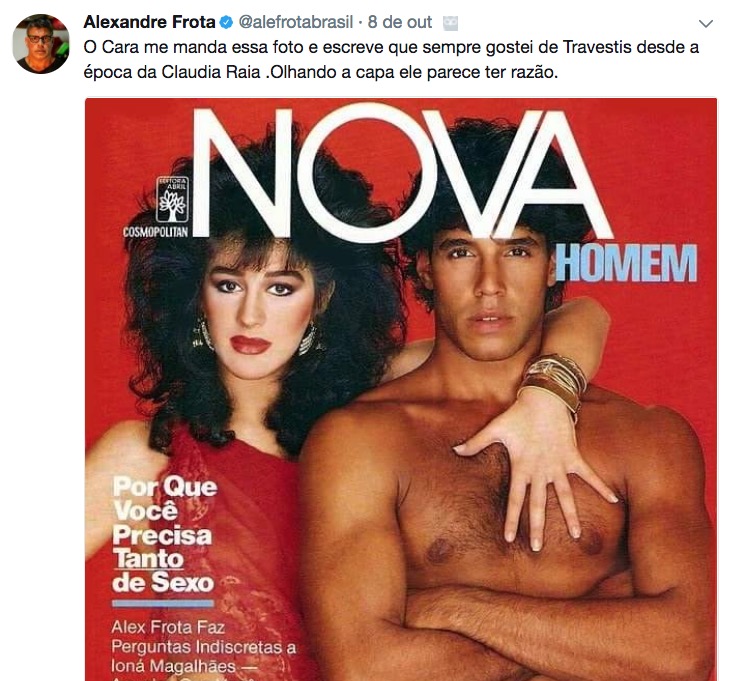Open Alexandre Frota's profile avatar
Image resolution: width=731 pixels, height=681 pixels.
point(41,44)
